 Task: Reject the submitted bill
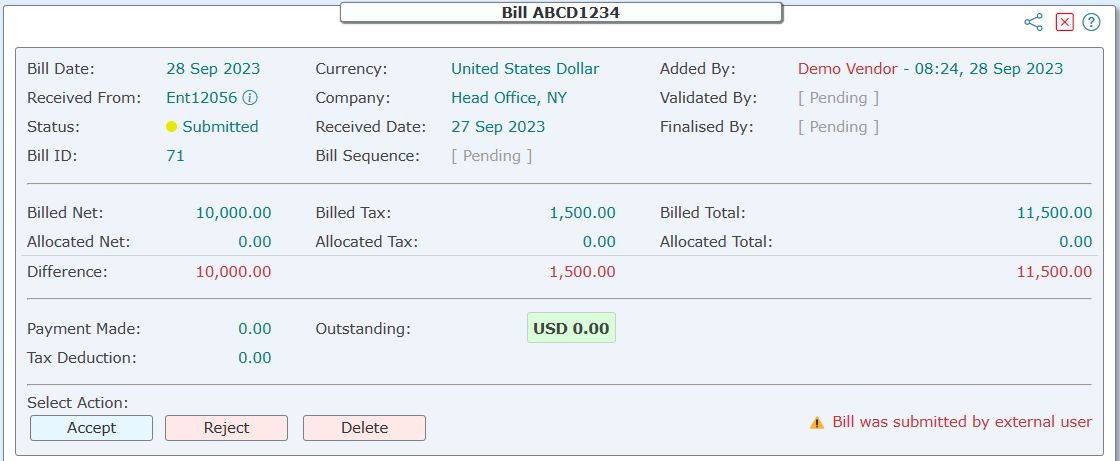point(226,428)
